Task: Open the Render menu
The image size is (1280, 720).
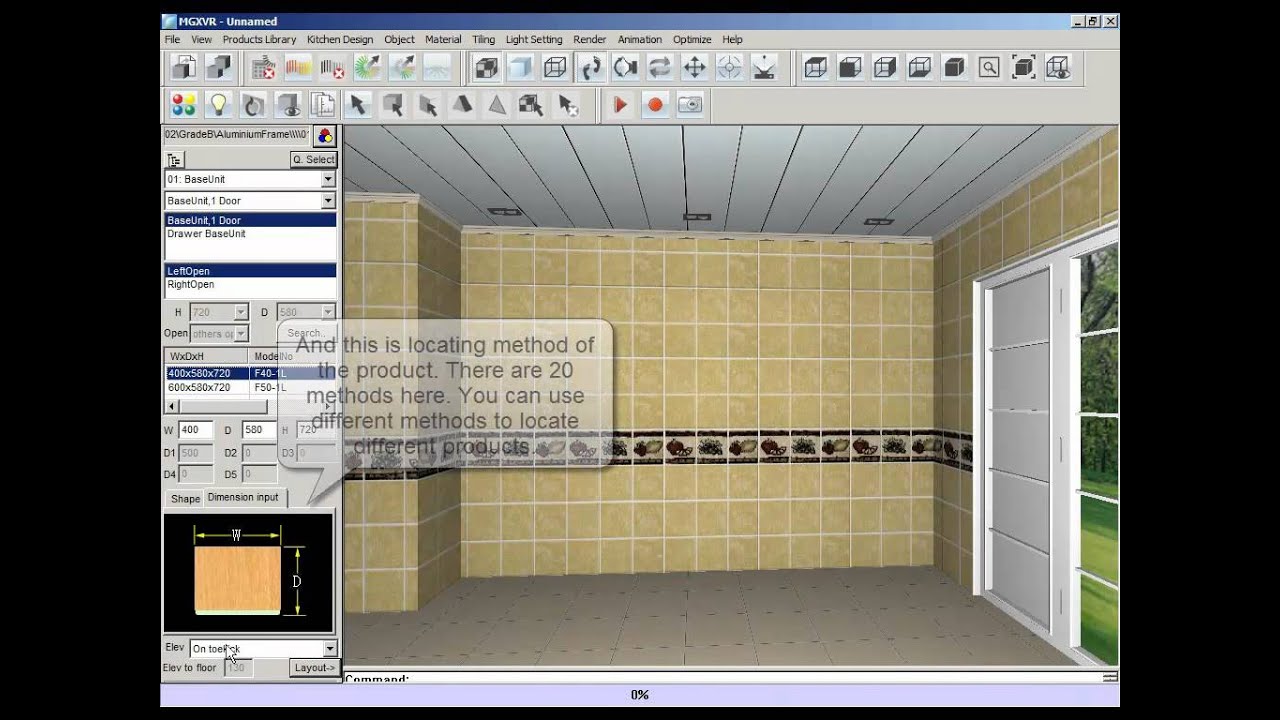Action: tap(590, 39)
